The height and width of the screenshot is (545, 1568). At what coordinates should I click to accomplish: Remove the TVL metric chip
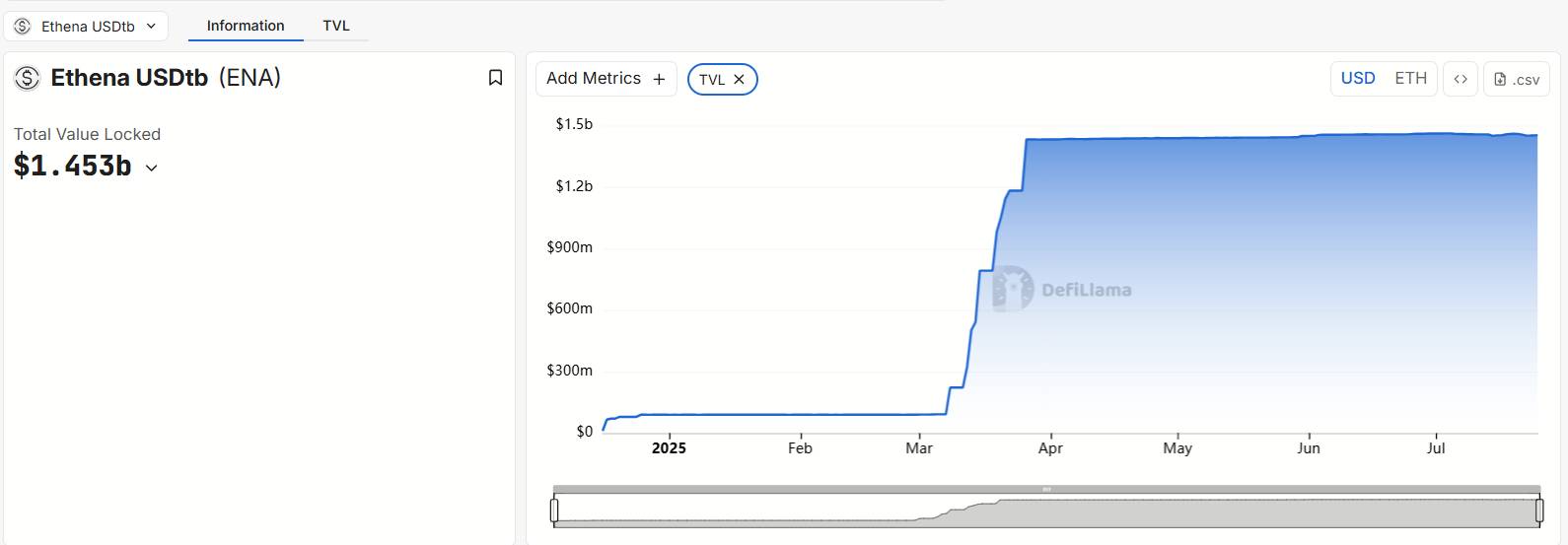(739, 80)
